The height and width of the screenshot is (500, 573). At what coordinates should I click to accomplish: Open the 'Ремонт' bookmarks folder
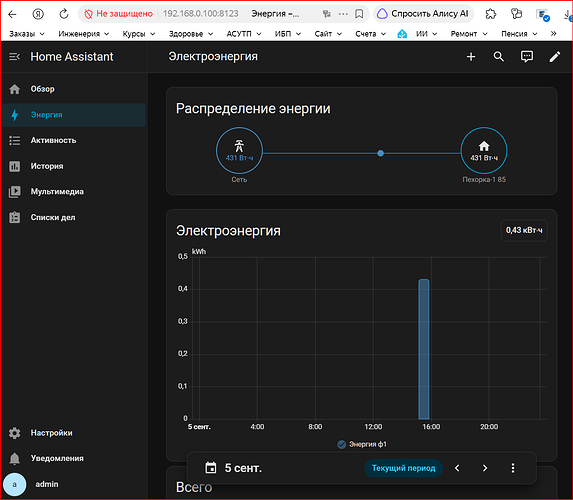(x=469, y=34)
